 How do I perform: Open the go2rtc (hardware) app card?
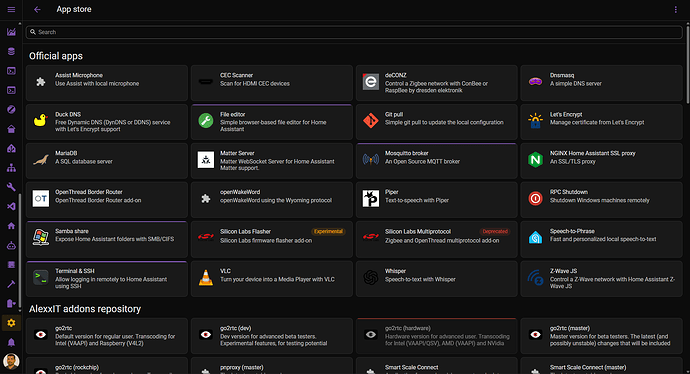tap(437, 336)
